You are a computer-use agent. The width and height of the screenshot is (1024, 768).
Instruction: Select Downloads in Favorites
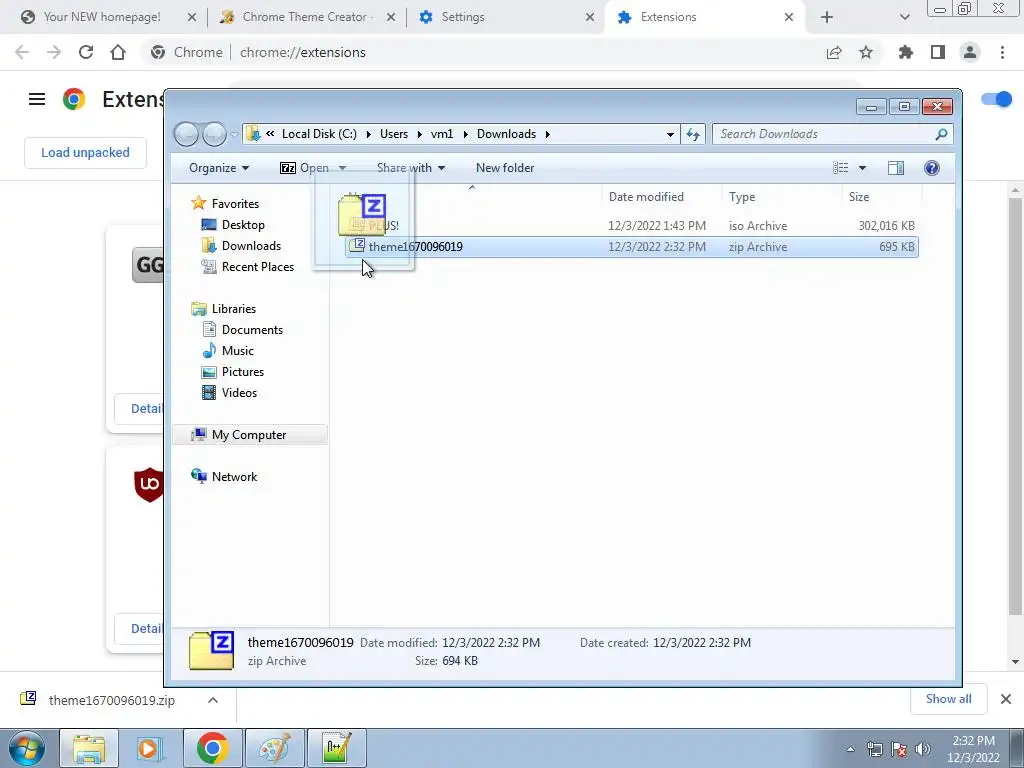click(251, 246)
